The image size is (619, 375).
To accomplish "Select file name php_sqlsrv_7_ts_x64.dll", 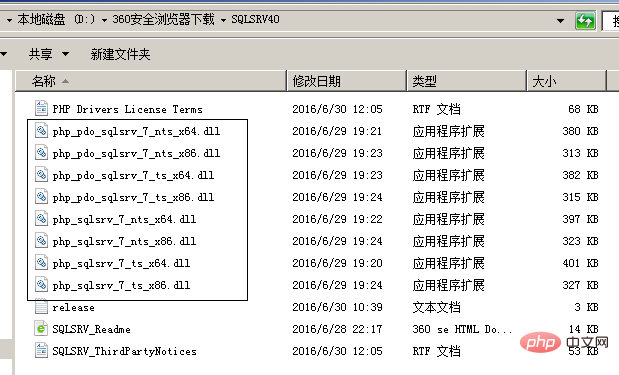I will [x=121, y=264].
